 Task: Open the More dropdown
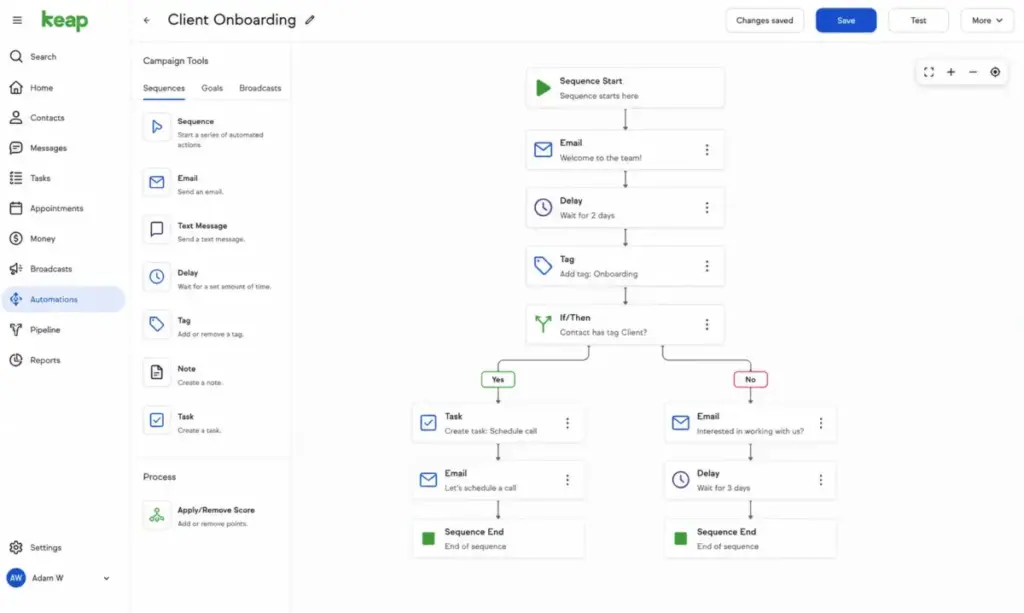pyautogui.click(x=987, y=20)
